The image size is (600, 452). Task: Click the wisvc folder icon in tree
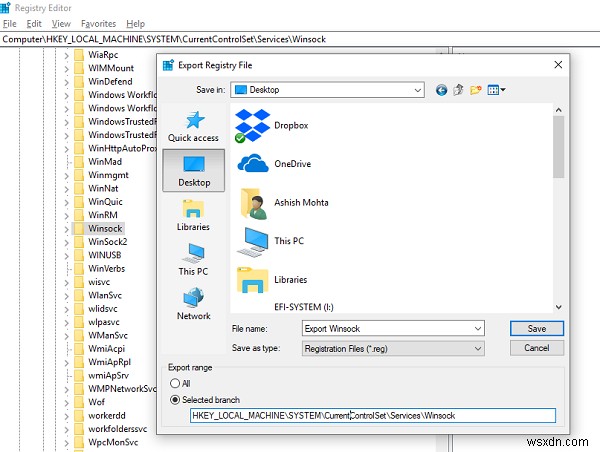(x=79, y=282)
